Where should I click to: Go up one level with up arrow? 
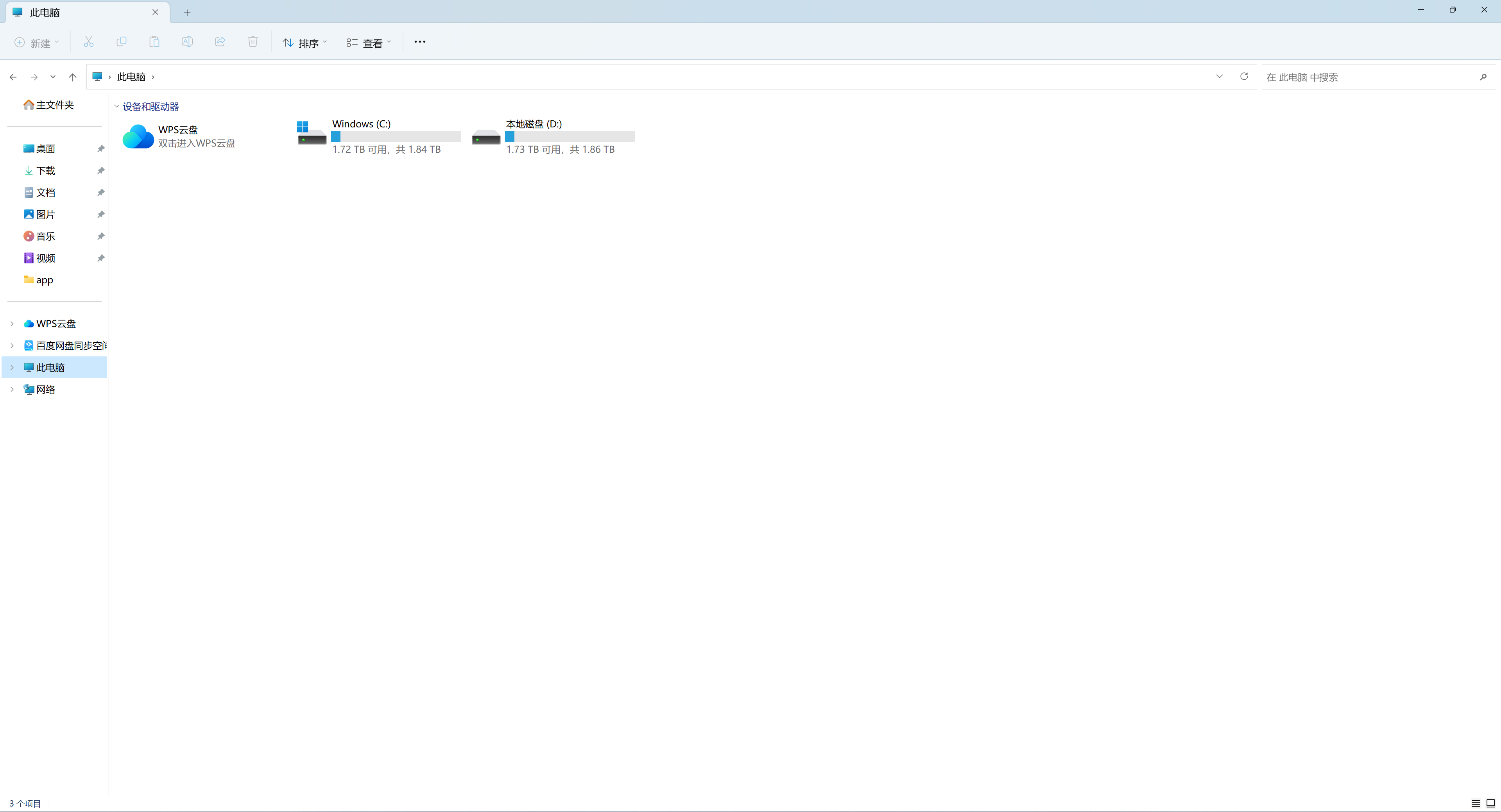click(x=73, y=77)
